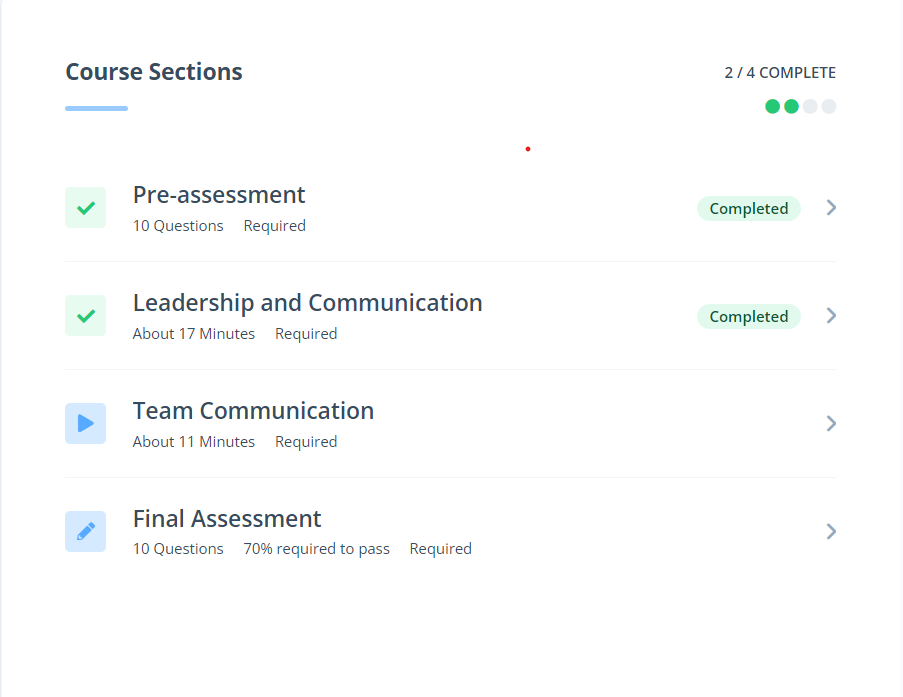Open the Final Assessment section title
Screen dimensions: 903x697
point(227,519)
